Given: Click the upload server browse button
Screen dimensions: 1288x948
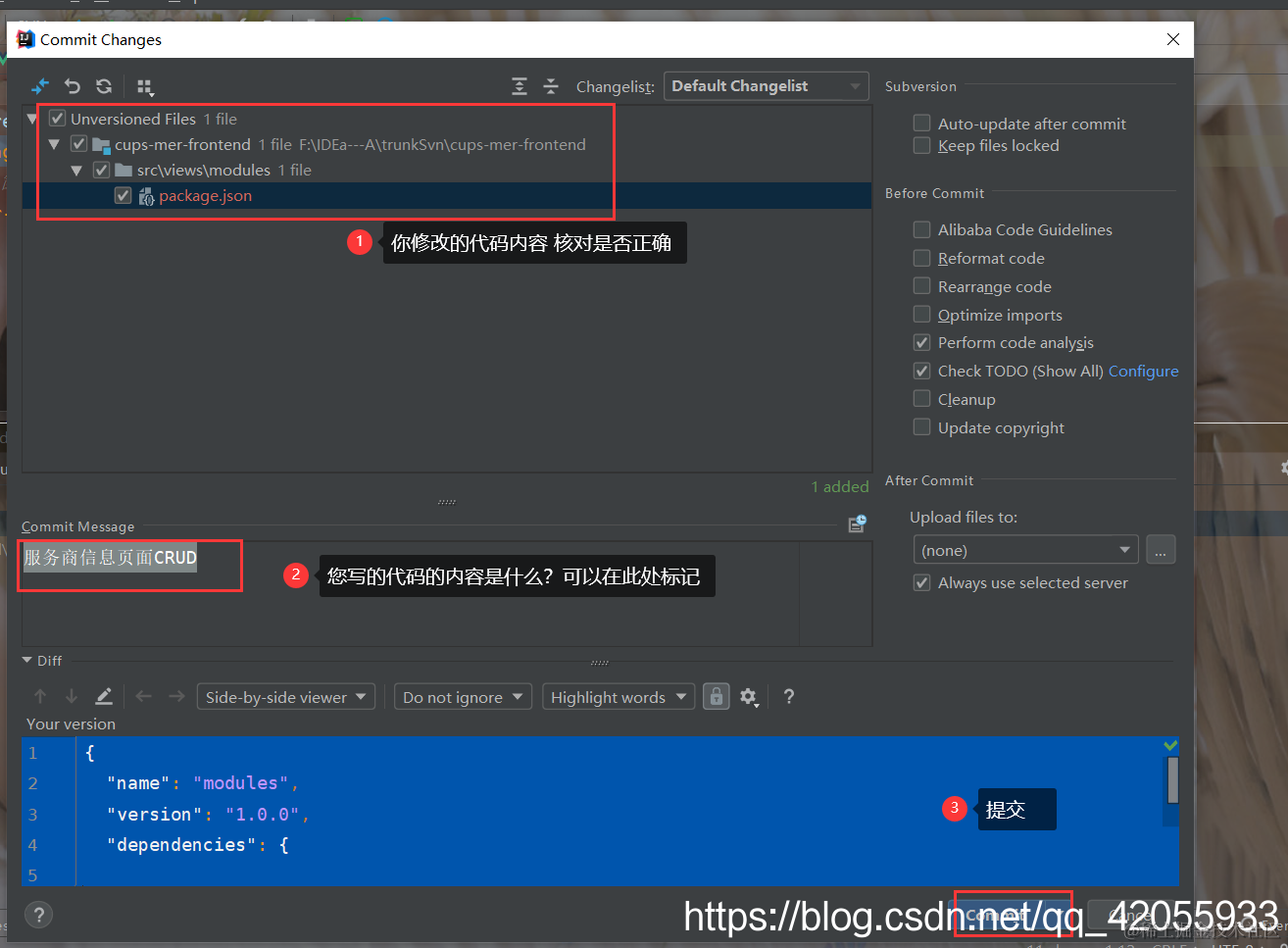Looking at the screenshot, I should [1160, 550].
